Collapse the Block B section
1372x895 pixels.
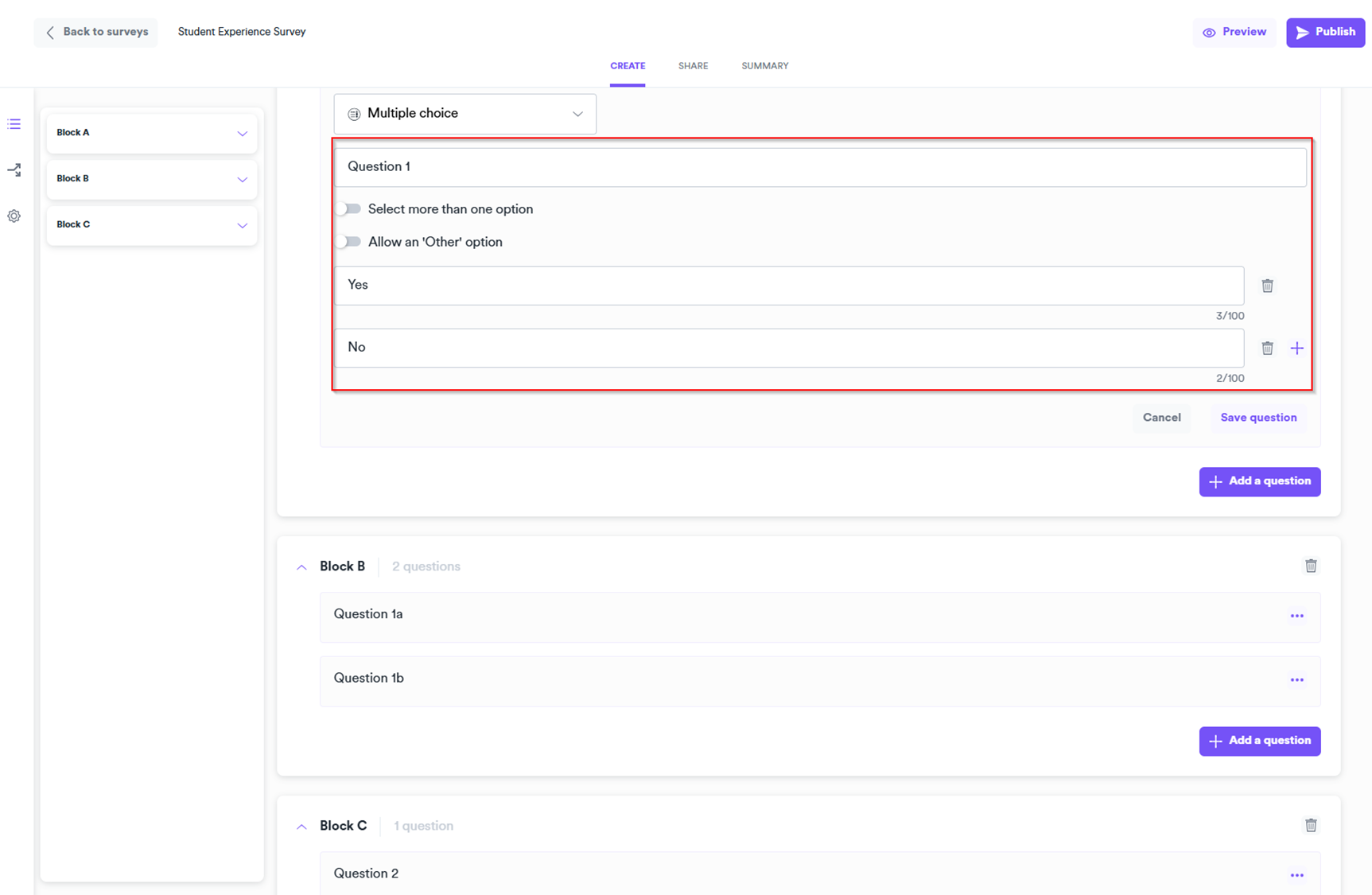tap(301, 567)
